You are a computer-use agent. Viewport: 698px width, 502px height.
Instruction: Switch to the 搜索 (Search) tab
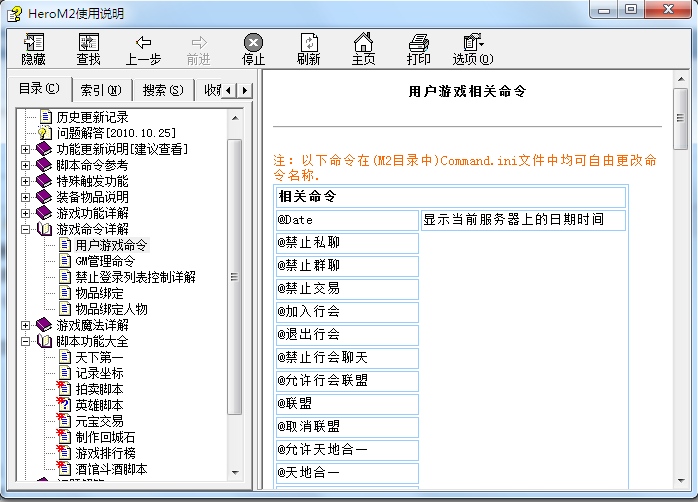162,90
